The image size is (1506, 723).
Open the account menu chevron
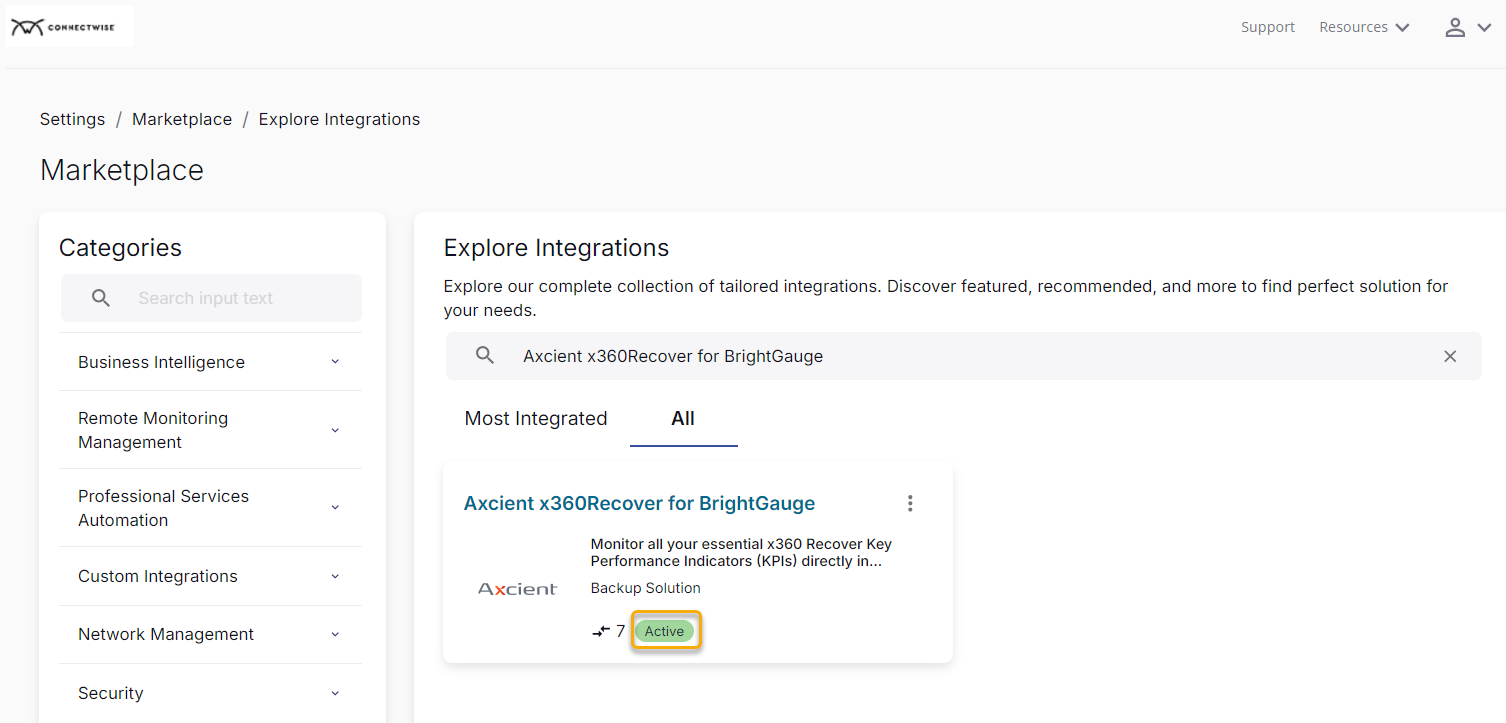coord(1484,28)
